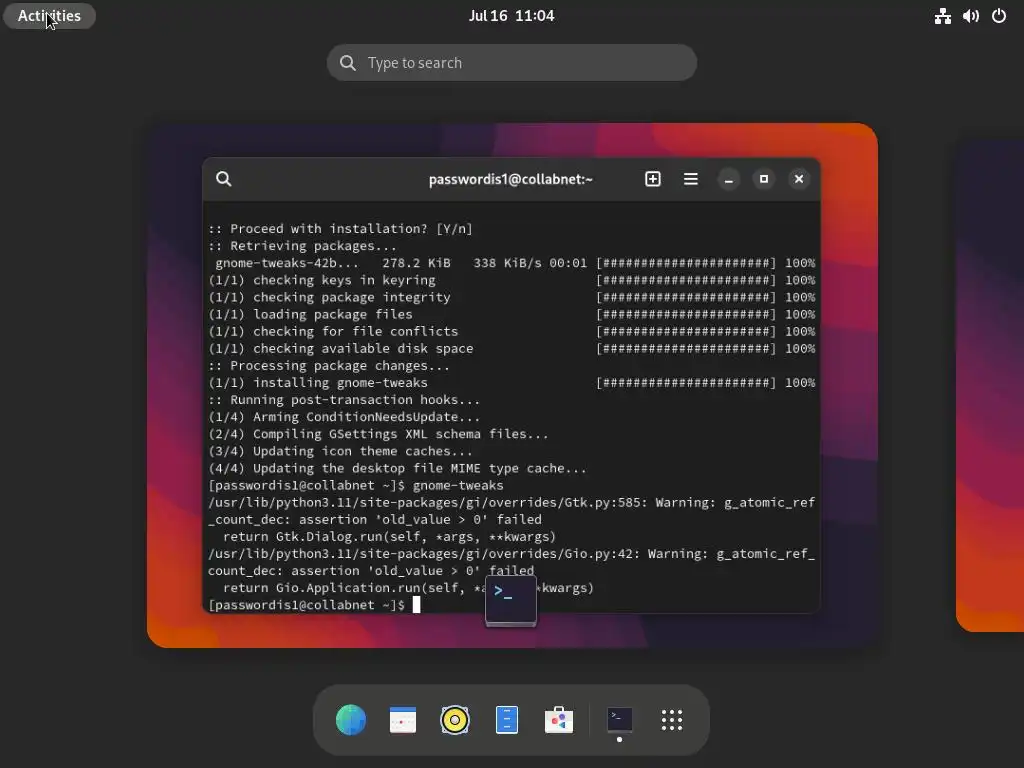This screenshot has height=768, width=1024.
Task: Click the '(2/4) Compiling GSettings XML schema files...' line
Action: pyautogui.click(x=378, y=434)
